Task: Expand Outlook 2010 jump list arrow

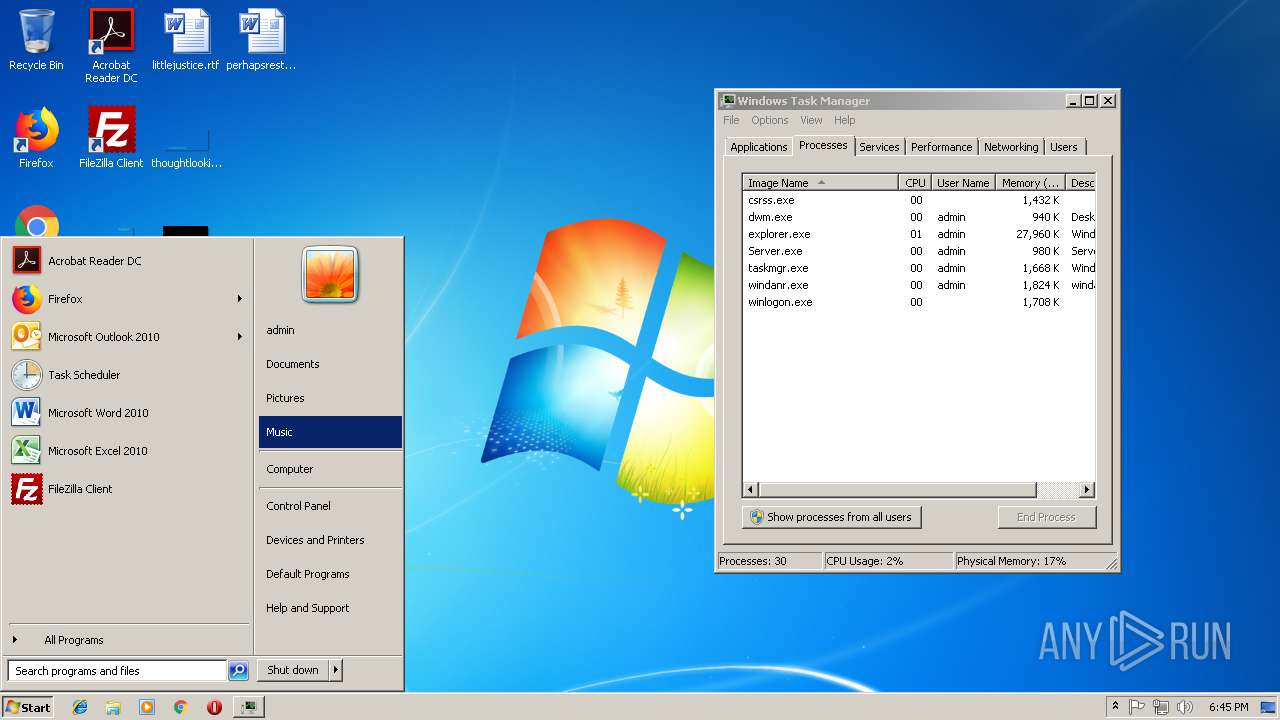Action: tap(240, 337)
